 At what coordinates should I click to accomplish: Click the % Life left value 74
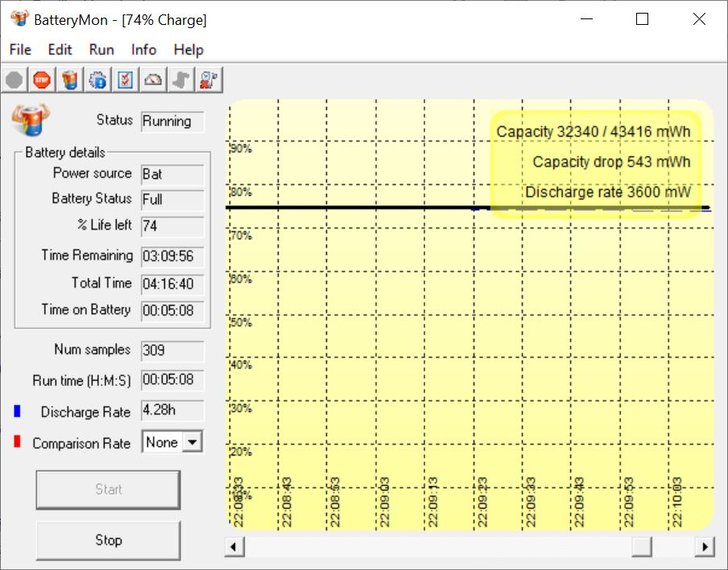tap(172, 227)
